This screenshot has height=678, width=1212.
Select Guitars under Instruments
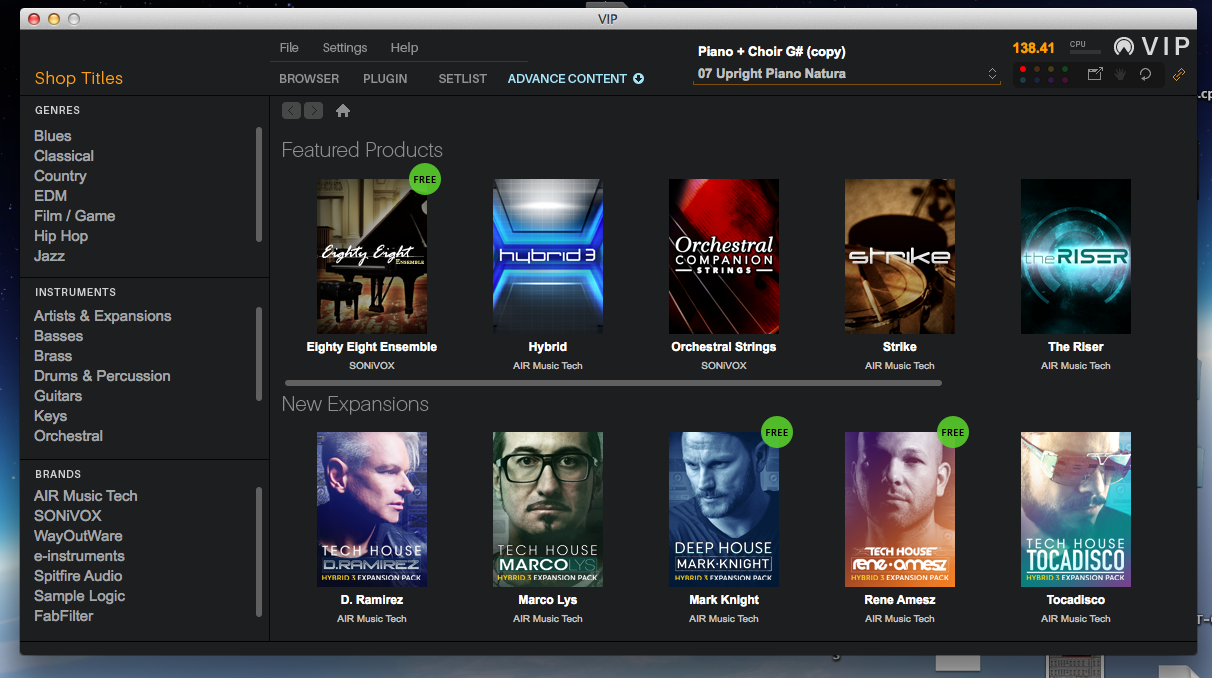point(58,396)
